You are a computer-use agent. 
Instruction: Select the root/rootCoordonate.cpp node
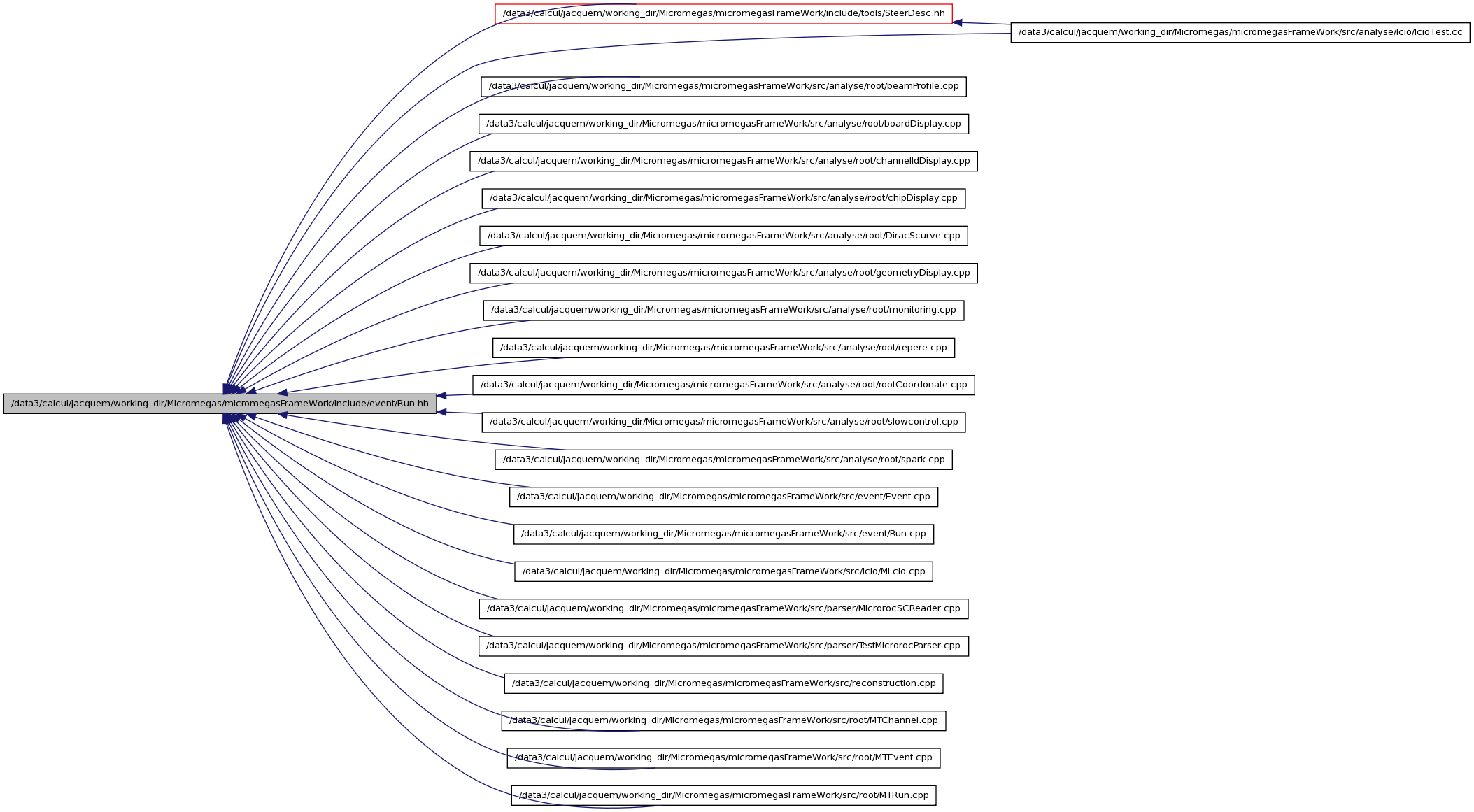pos(723,385)
